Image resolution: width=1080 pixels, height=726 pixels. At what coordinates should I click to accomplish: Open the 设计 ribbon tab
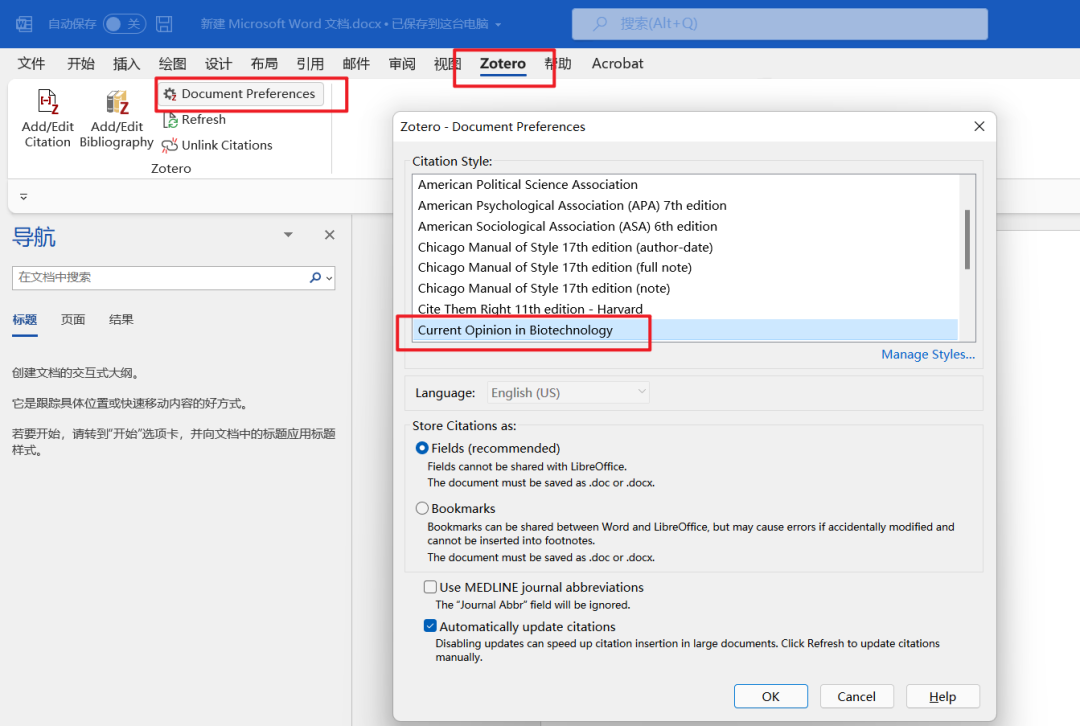(218, 64)
